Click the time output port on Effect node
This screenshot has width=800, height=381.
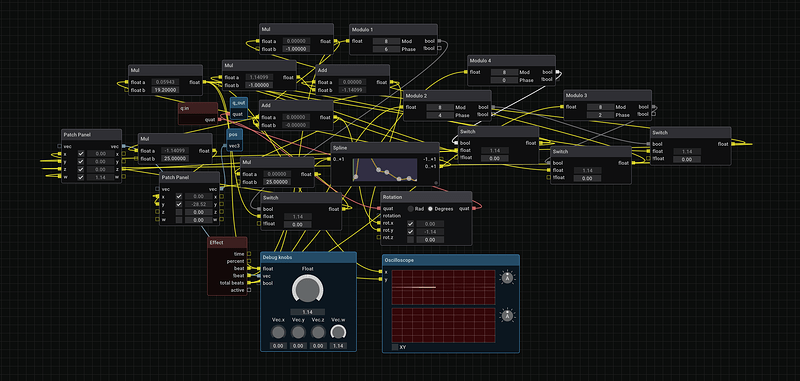[249, 253]
